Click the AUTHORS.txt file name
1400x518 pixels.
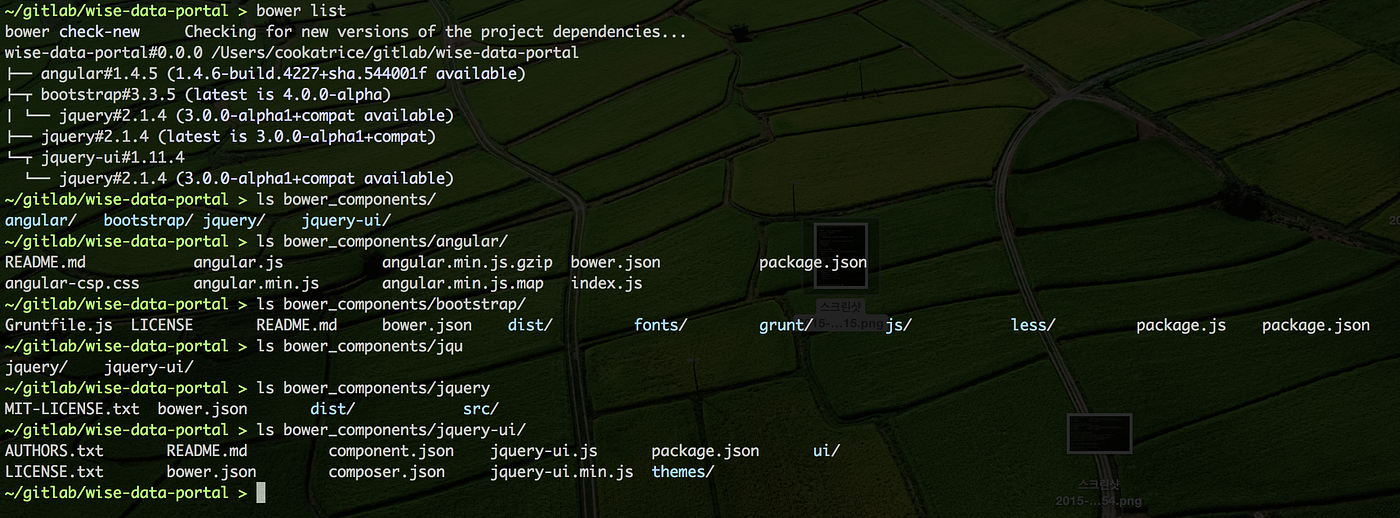pyautogui.click(x=54, y=452)
